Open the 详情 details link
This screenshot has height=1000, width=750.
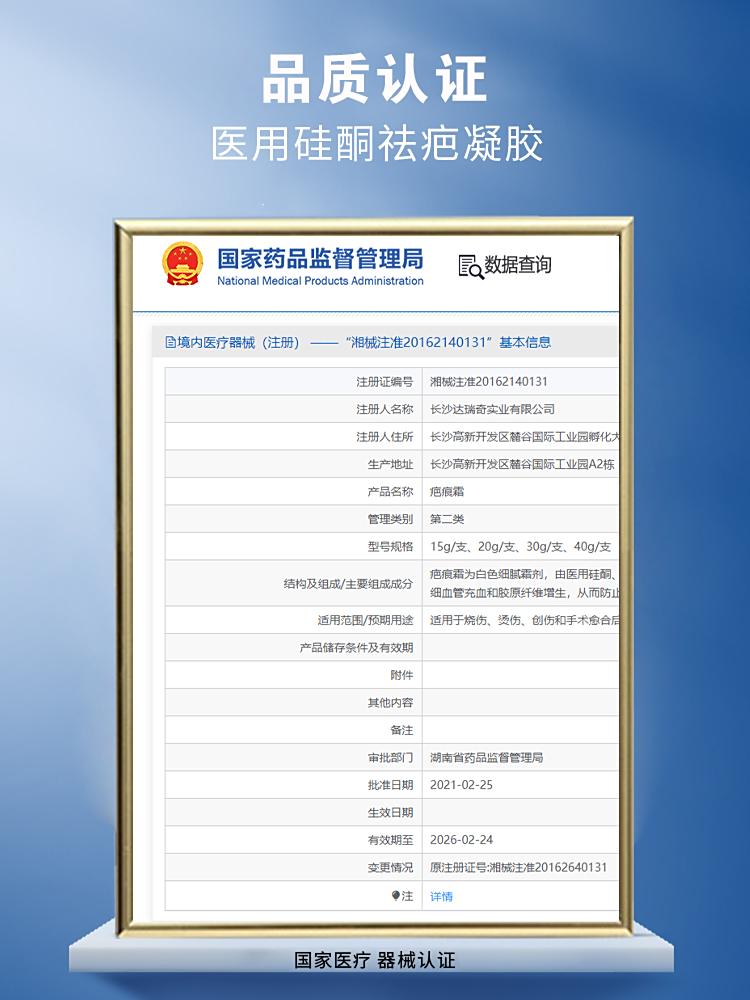tap(441, 897)
